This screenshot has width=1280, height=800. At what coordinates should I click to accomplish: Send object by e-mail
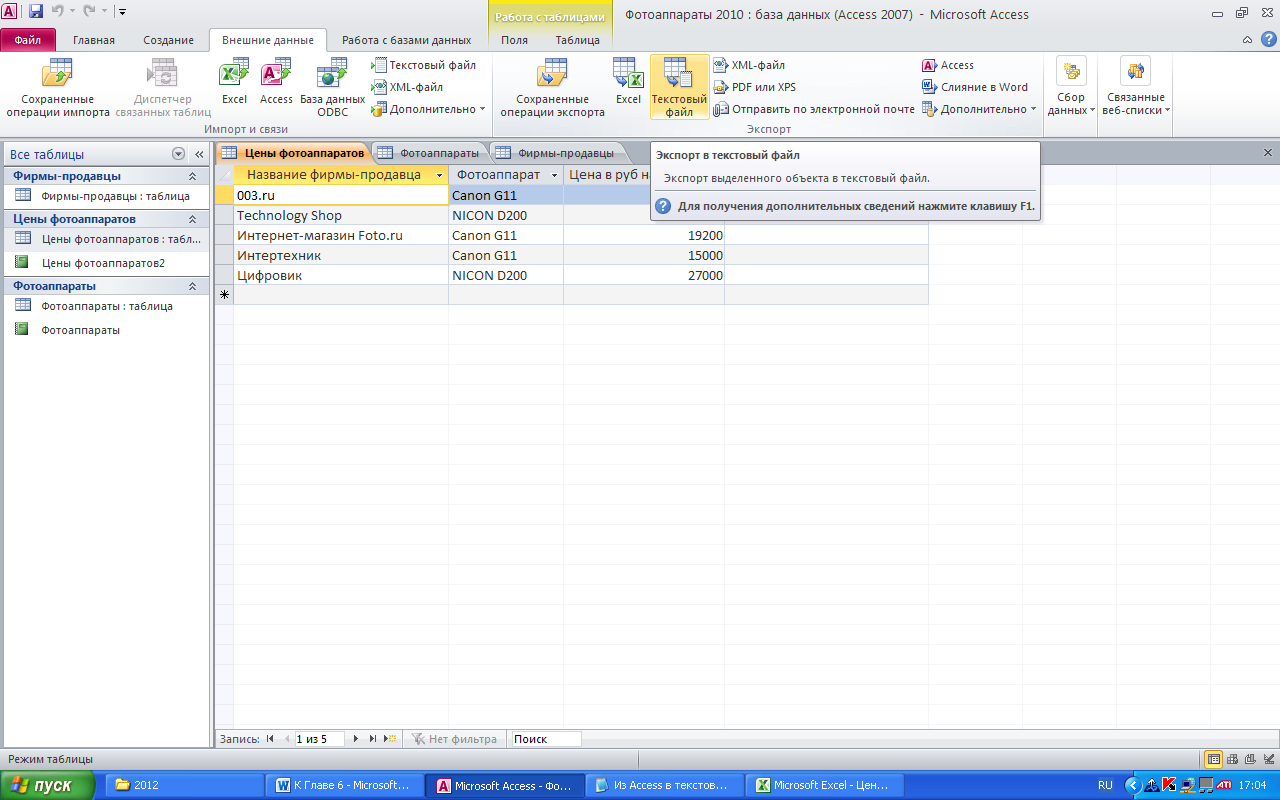[814, 109]
